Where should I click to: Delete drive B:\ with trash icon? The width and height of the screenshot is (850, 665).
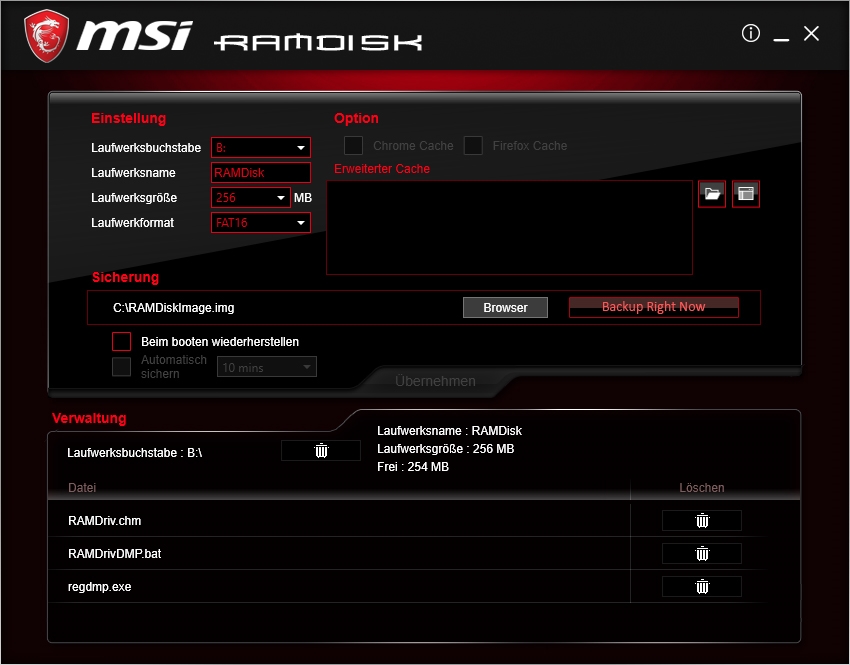point(321,451)
